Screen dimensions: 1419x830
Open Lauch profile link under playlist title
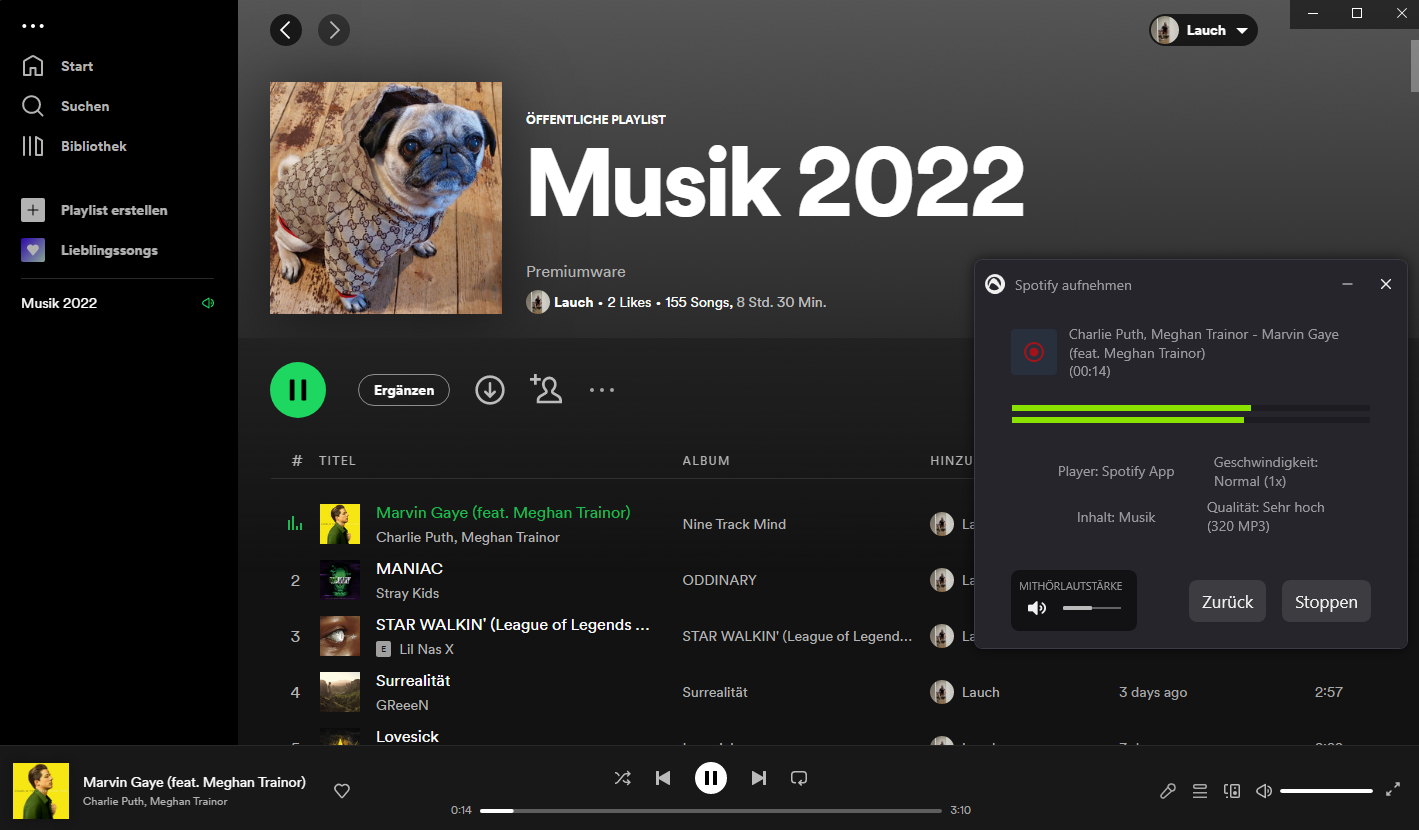coord(573,302)
